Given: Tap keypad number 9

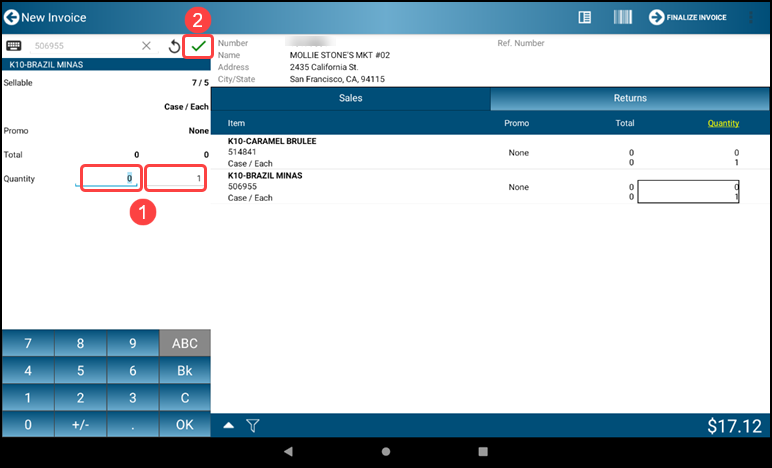Looking at the screenshot, I should [x=132, y=343].
